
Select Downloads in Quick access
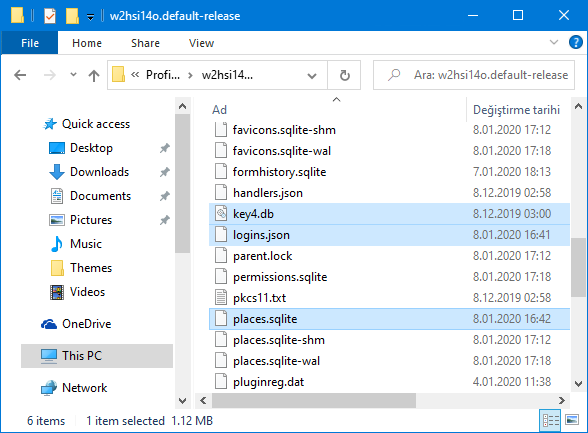(x=99, y=172)
